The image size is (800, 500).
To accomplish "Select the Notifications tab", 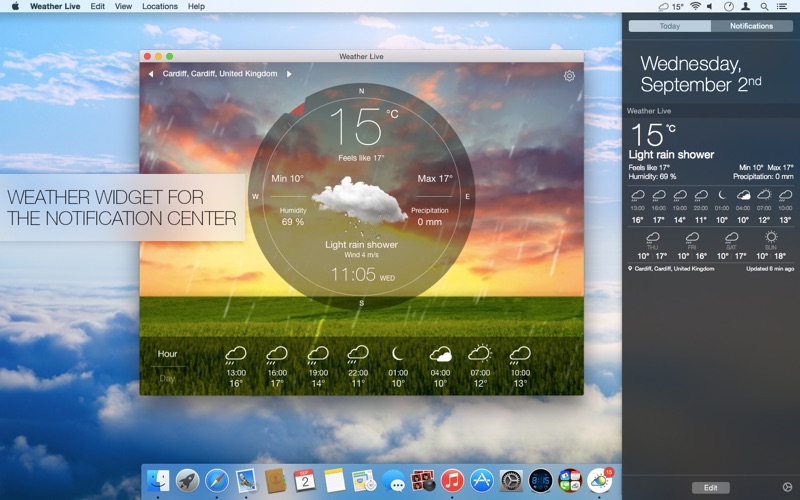I will click(x=751, y=26).
